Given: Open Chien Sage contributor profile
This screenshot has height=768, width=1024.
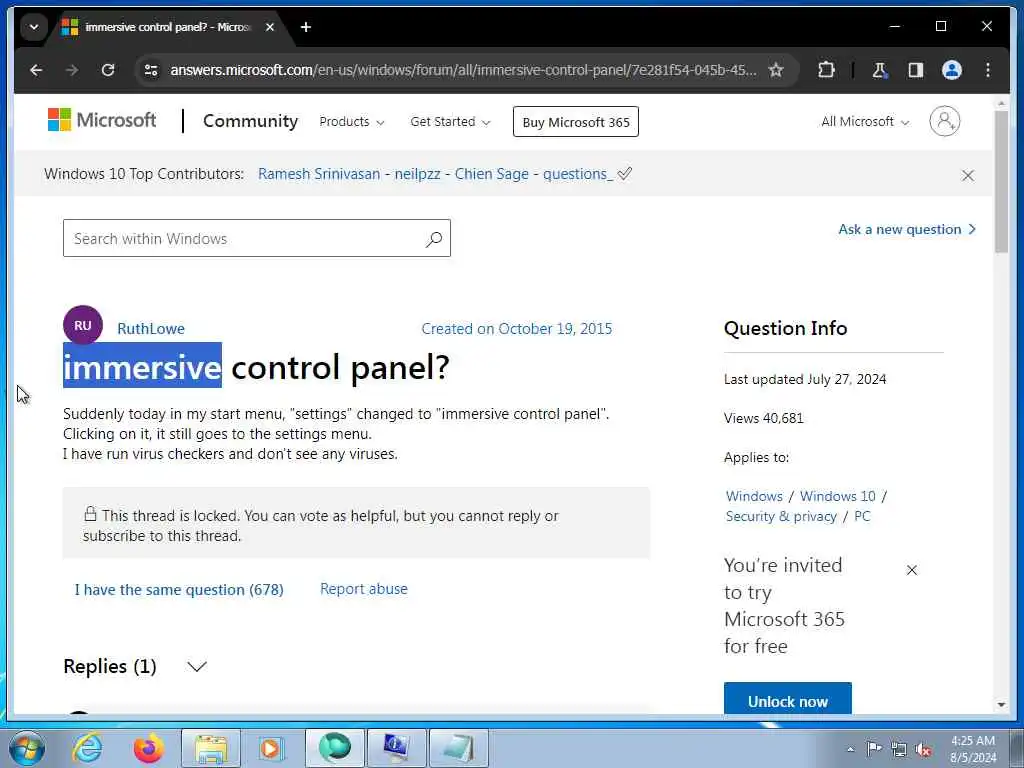Looking at the screenshot, I should pyautogui.click(x=492, y=174).
